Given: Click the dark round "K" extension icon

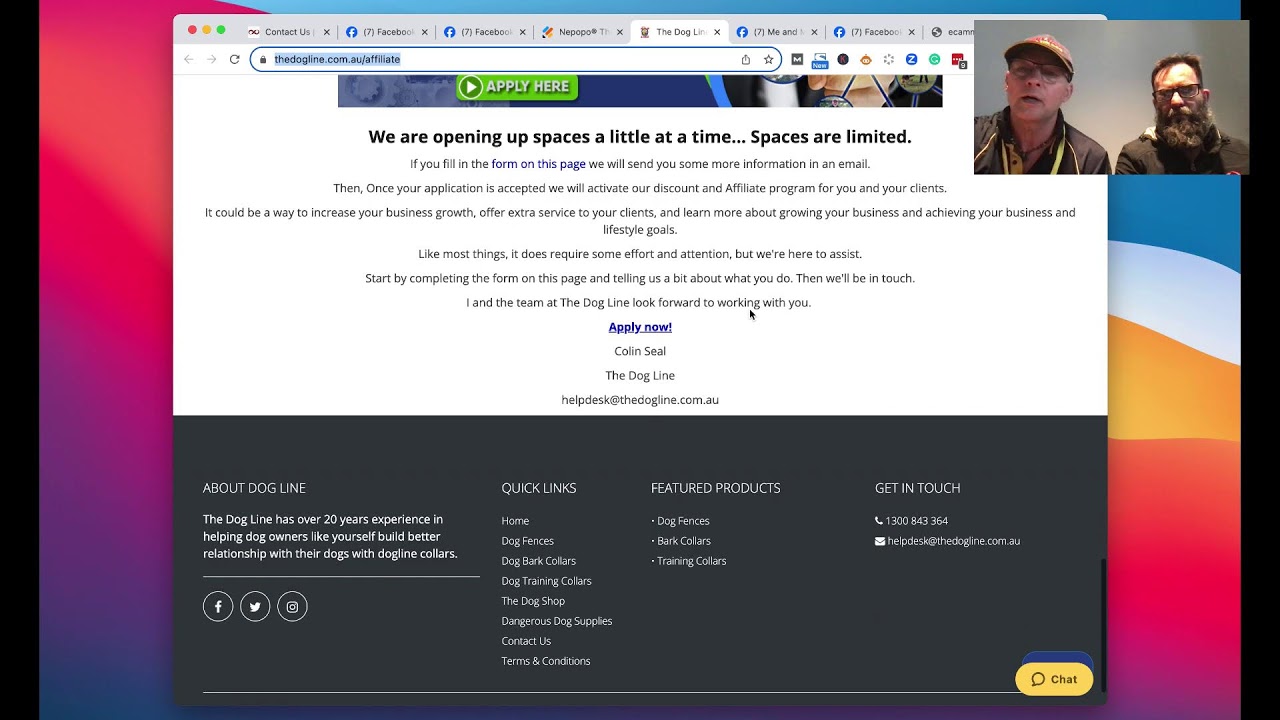Looking at the screenshot, I should [x=843, y=59].
